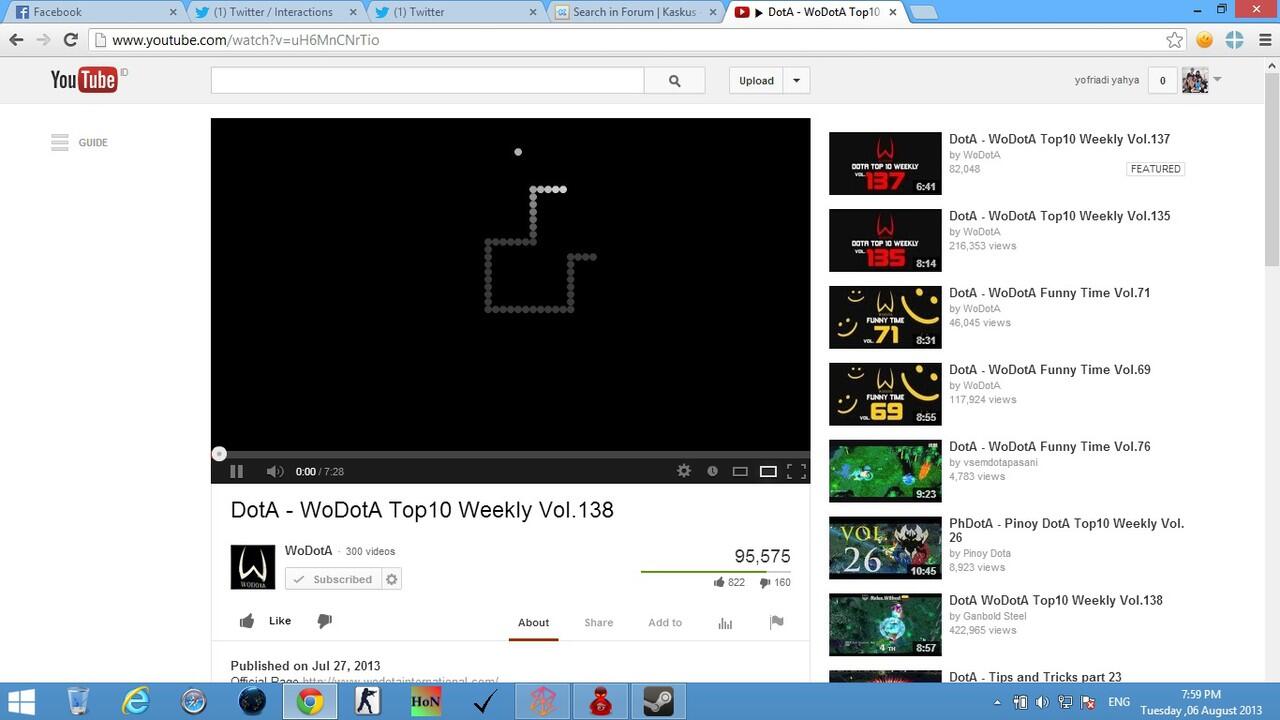Open the WoDotA channel avatar
The height and width of the screenshot is (720, 1280).
point(253,567)
